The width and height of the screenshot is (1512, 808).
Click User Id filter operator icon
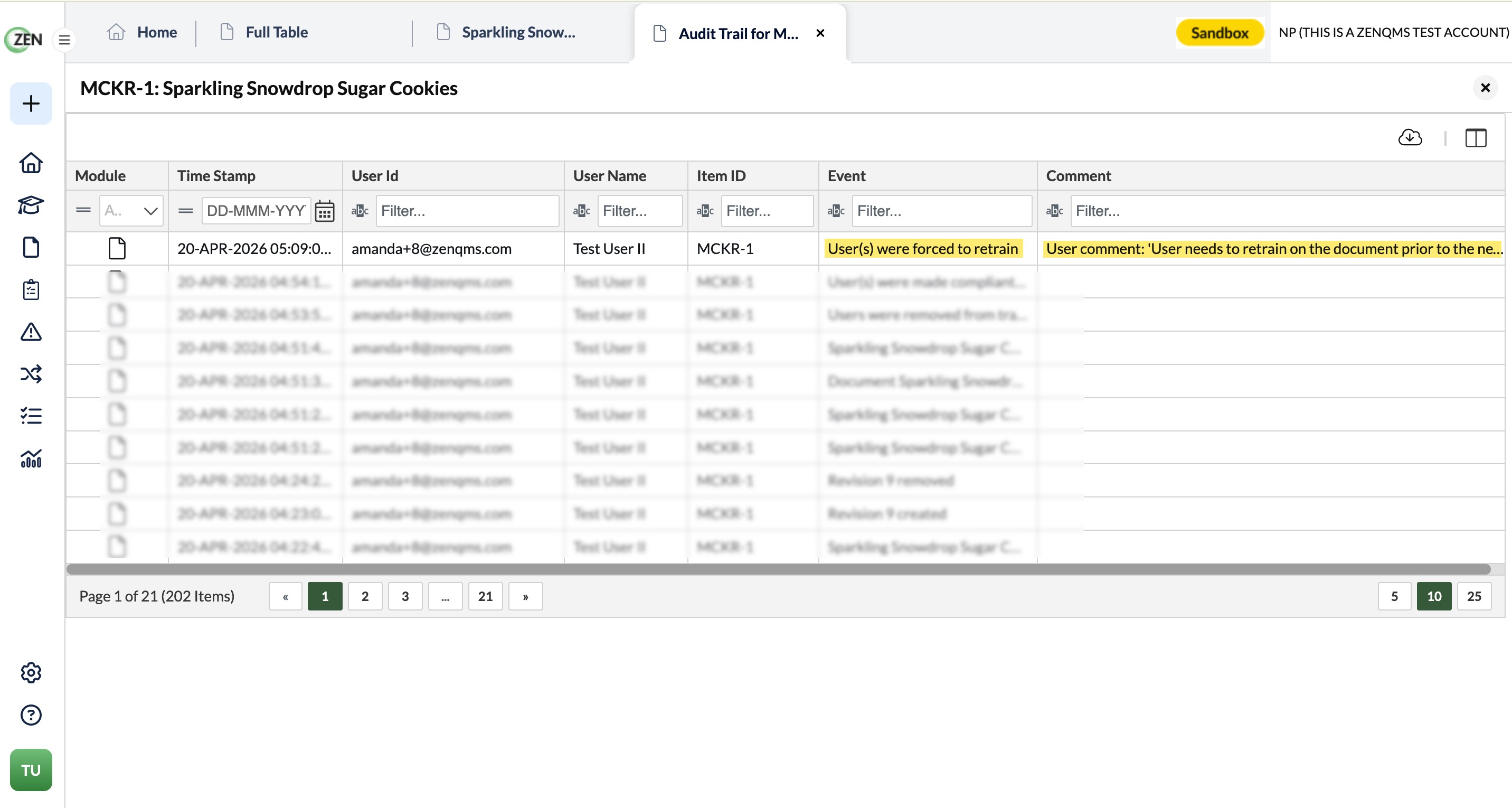[360, 211]
